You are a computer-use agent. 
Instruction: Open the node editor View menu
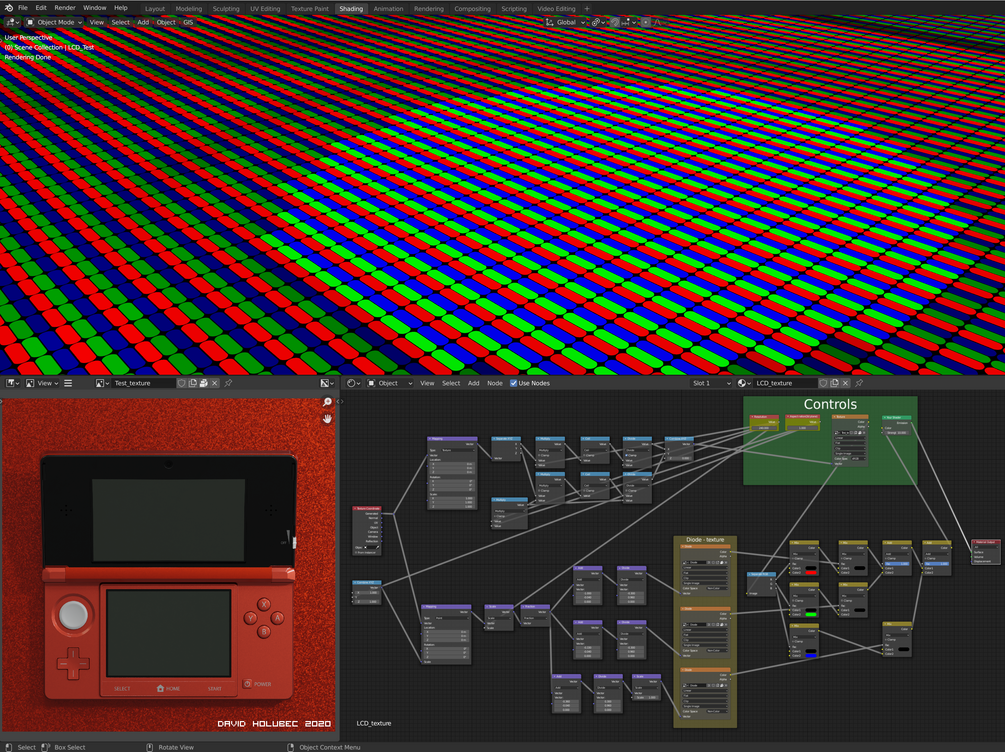tap(427, 383)
